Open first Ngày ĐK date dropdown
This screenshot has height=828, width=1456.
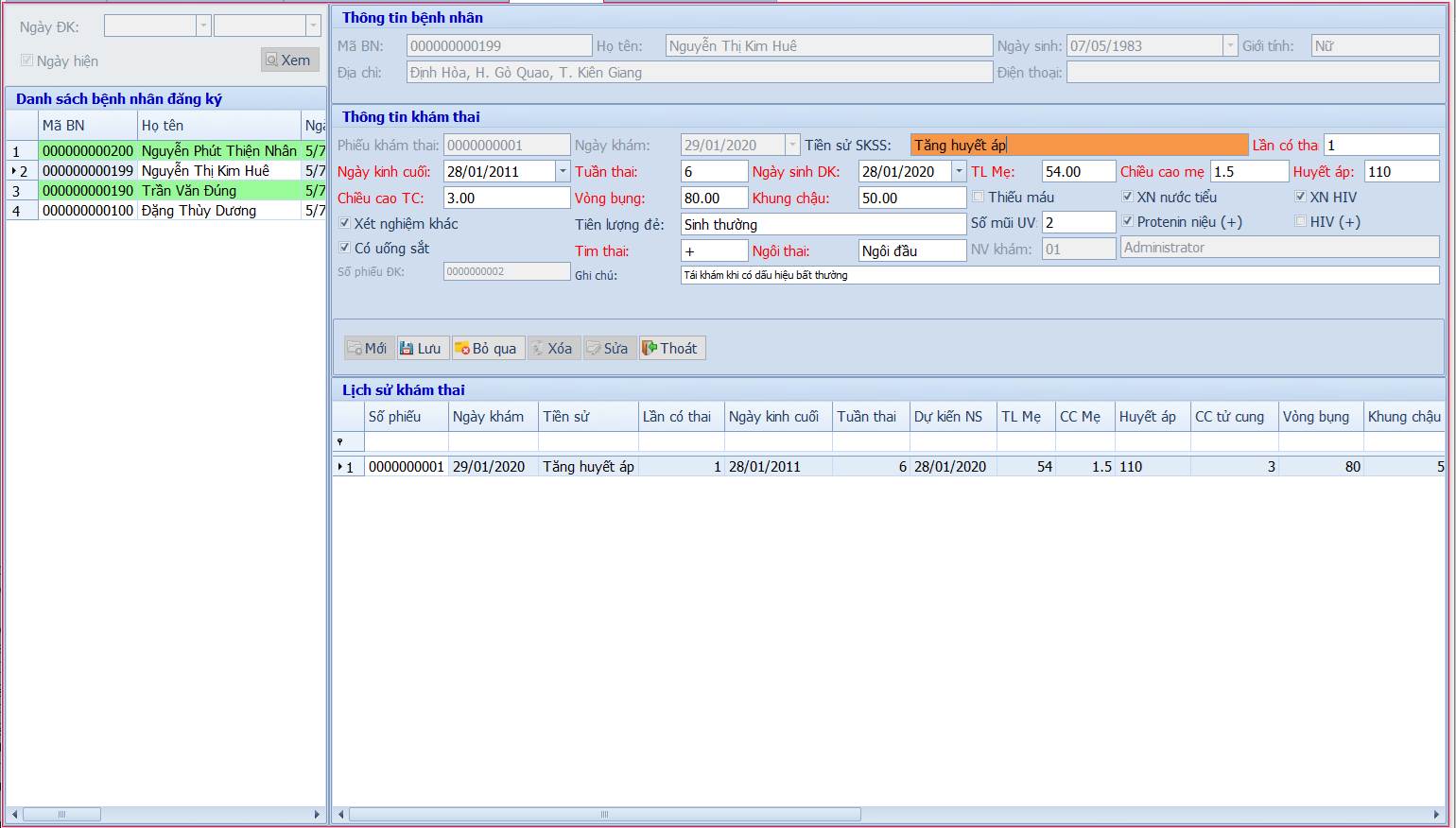point(203,26)
